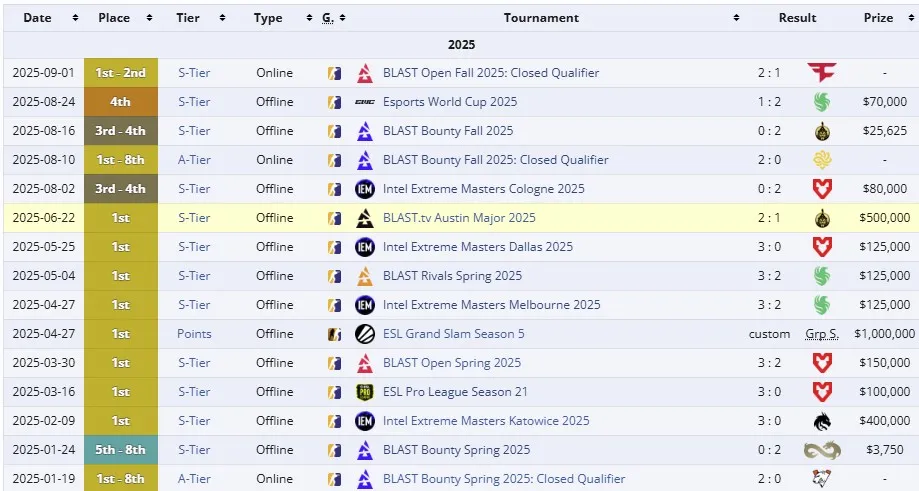Click S-Tier link in Esports World Cup row
919x491 pixels.
(194, 102)
